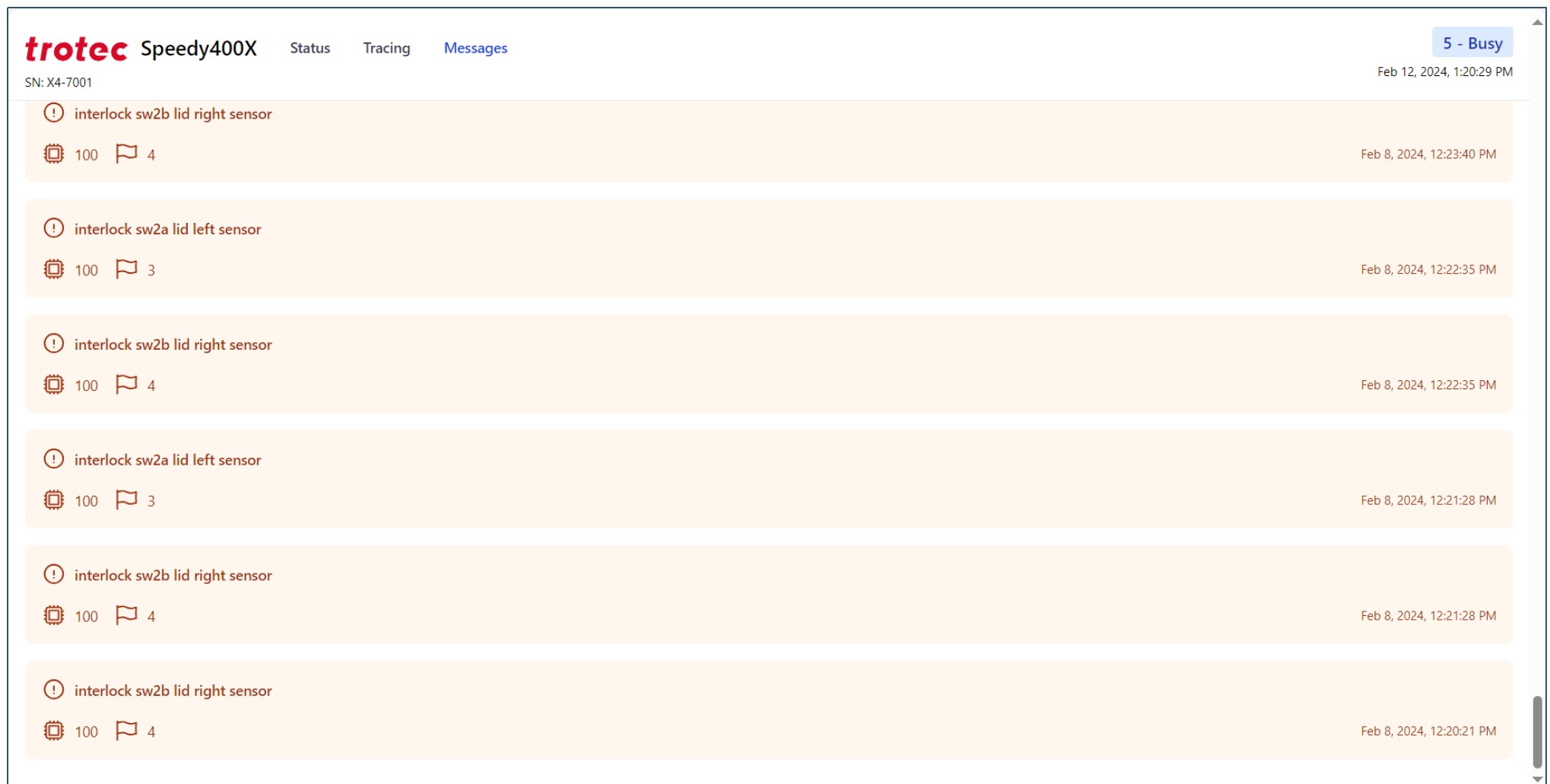This screenshot has width=1550, height=784.
Task: Click warning icon of sw2a message at 12:21:28
Action: (54, 459)
